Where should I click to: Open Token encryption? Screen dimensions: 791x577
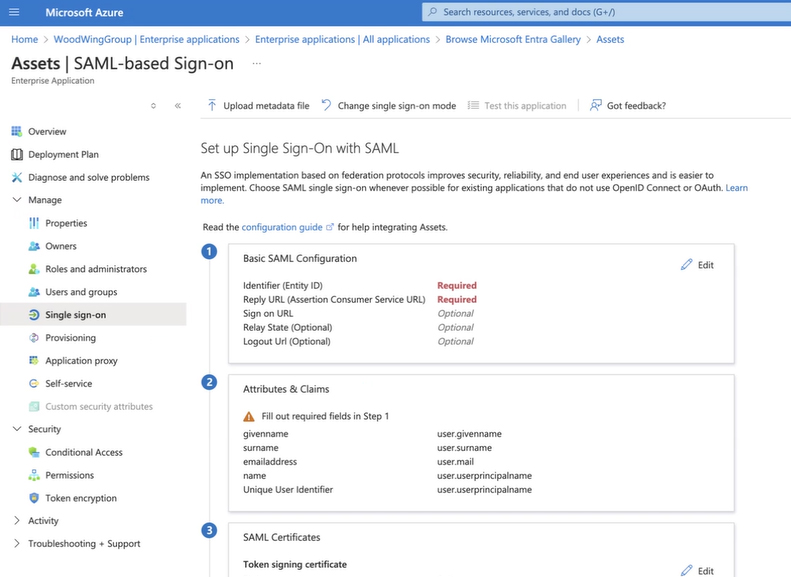pos(81,498)
